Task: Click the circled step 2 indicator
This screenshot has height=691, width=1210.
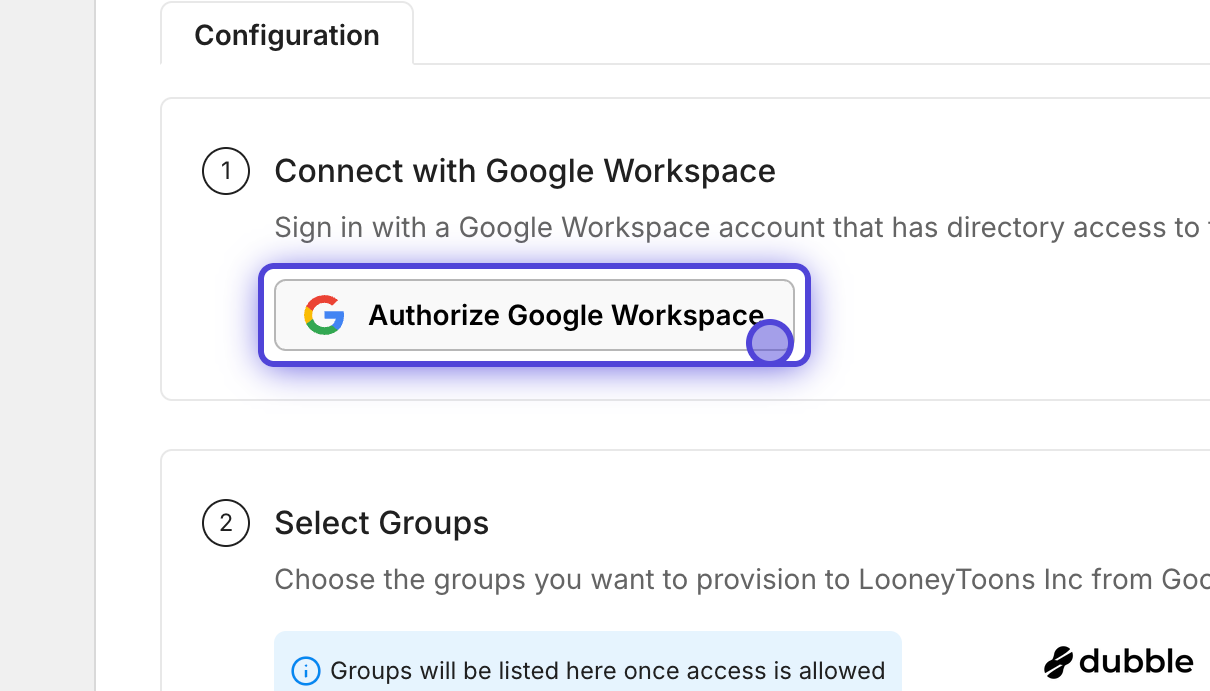Action: click(225, 523)
